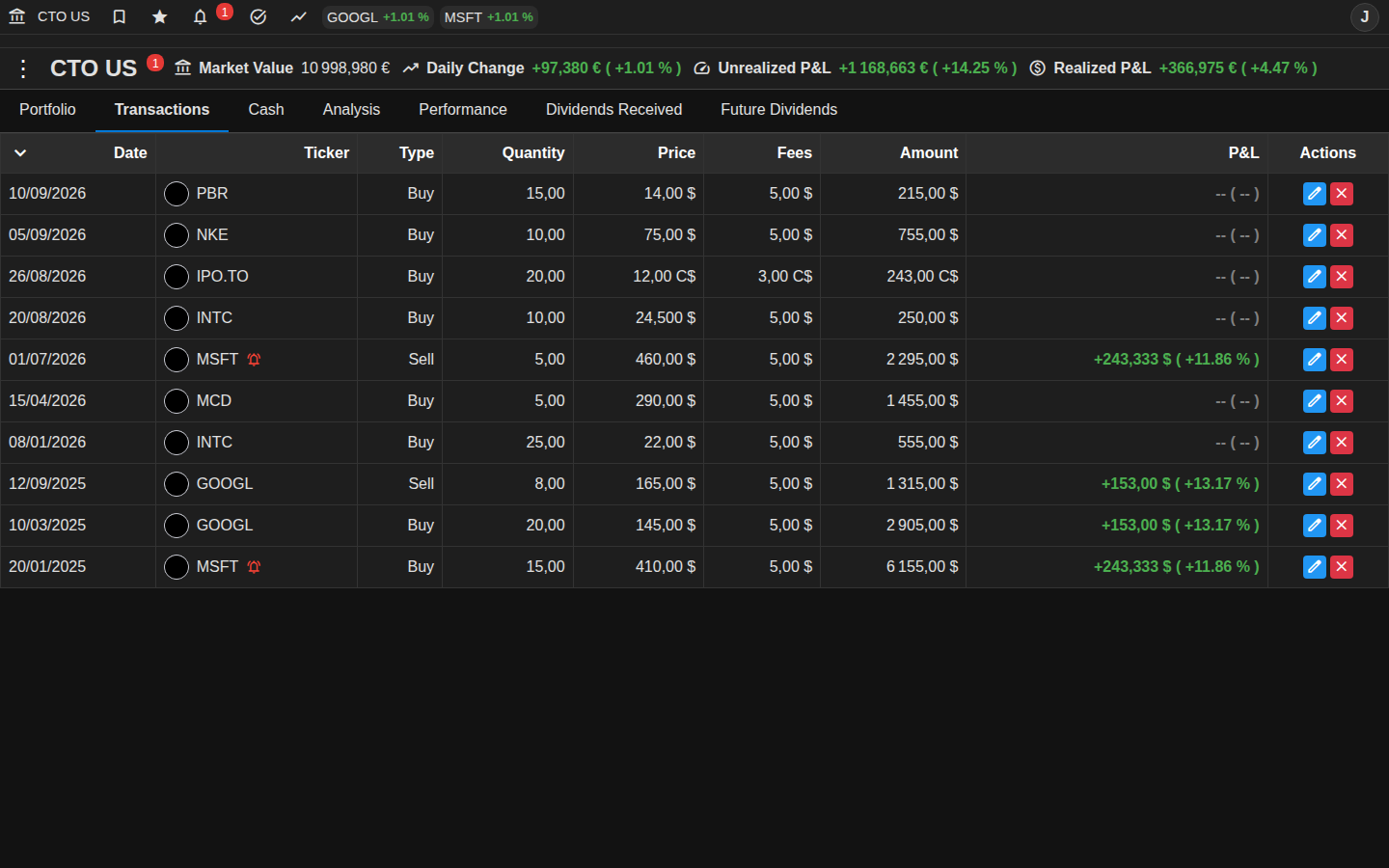Show the Future Dividends tab
Viewport: 1389px width, 868px height.
779,110
